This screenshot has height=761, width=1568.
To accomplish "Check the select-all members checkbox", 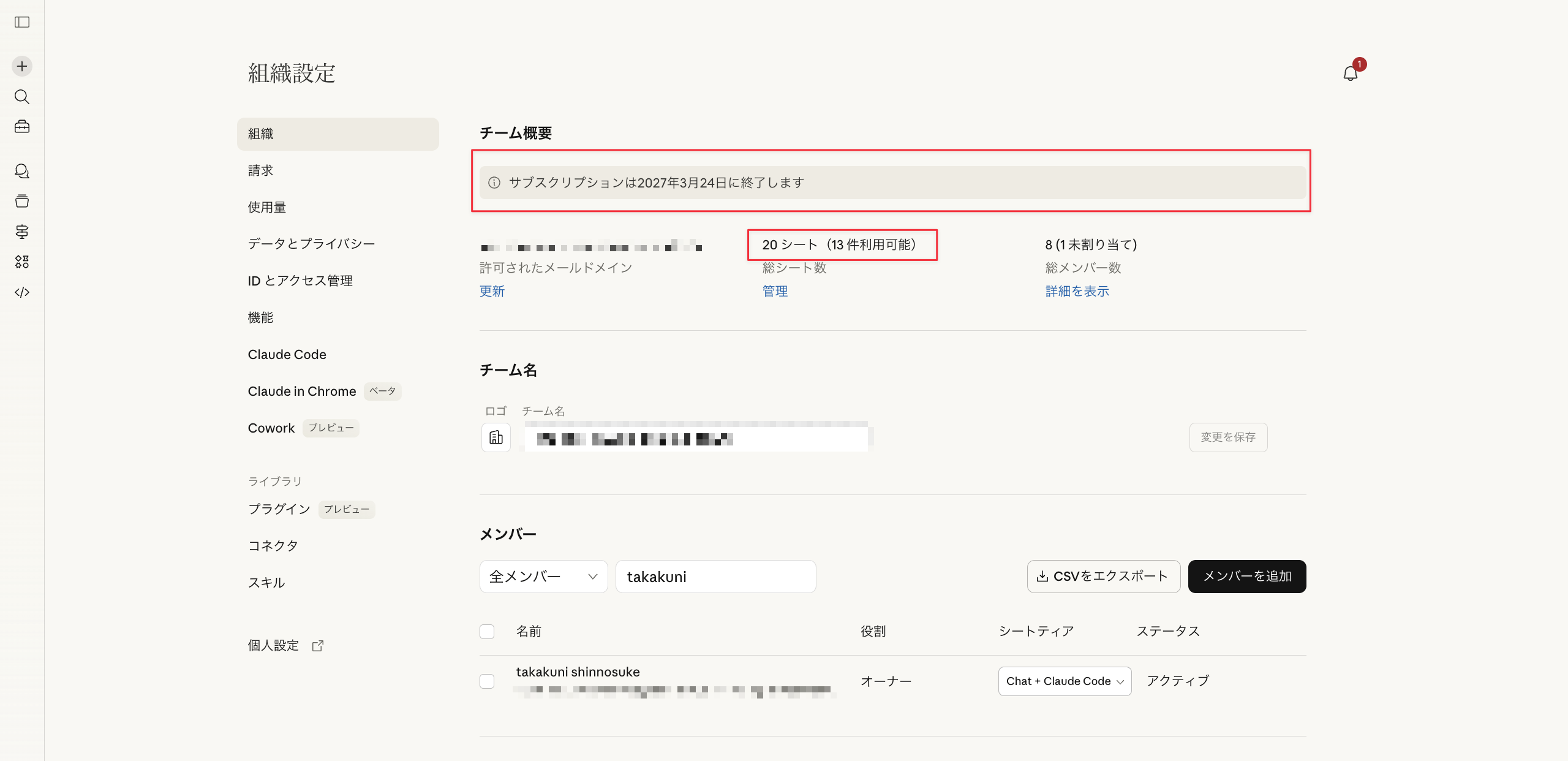I will coord(487,632).
